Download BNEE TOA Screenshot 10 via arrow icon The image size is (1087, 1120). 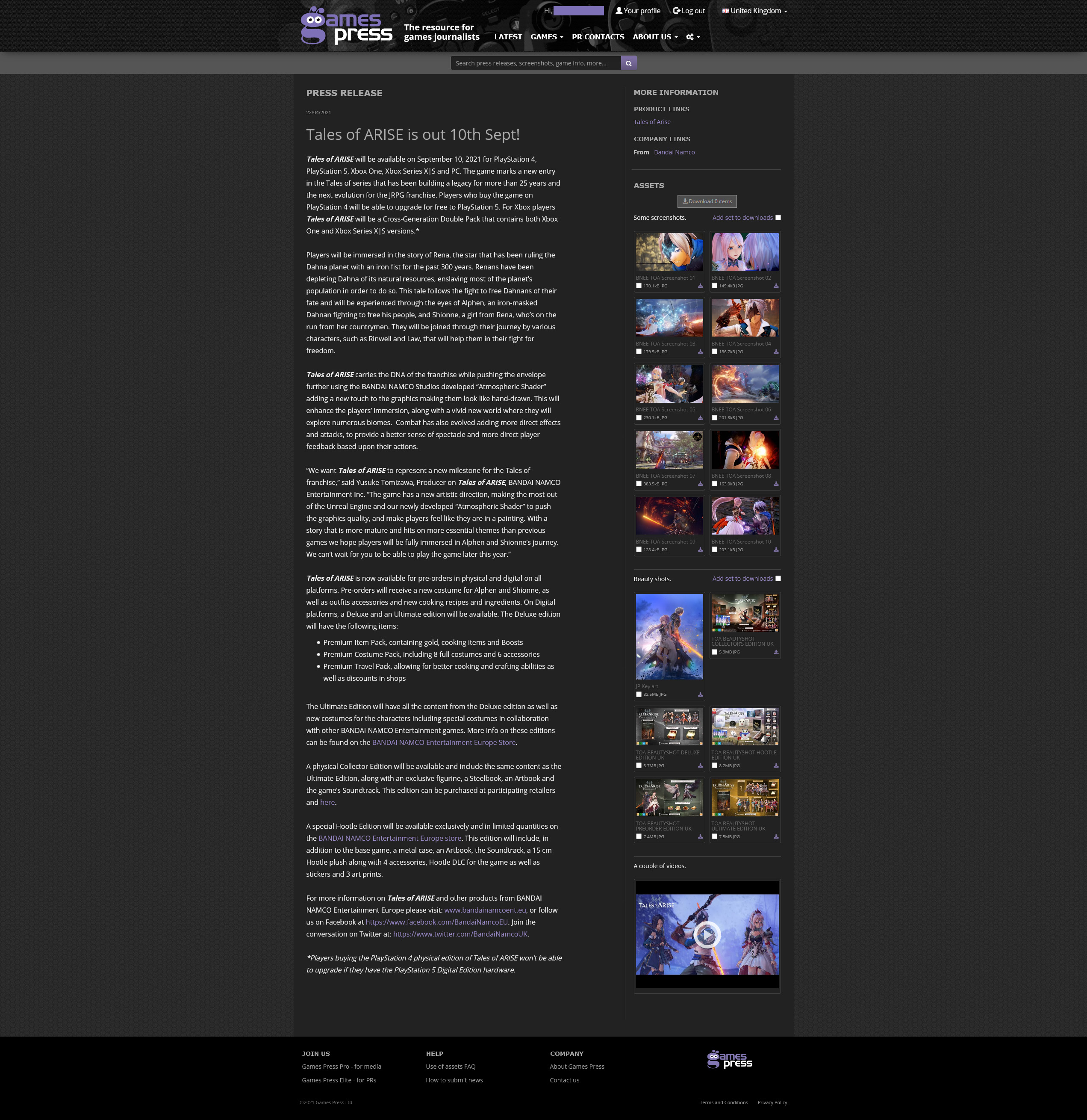point(776,550)
